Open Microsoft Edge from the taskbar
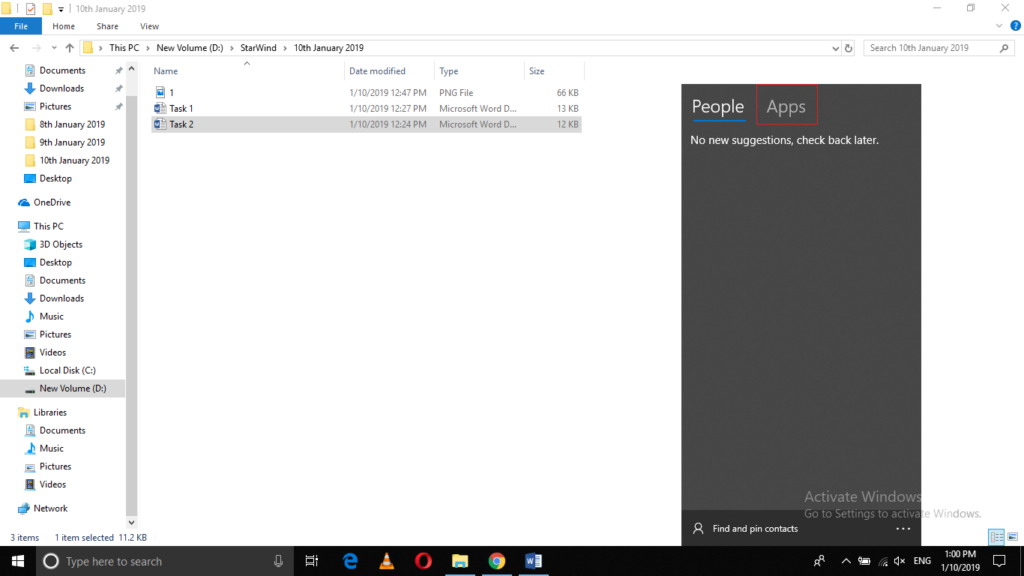 349,561
